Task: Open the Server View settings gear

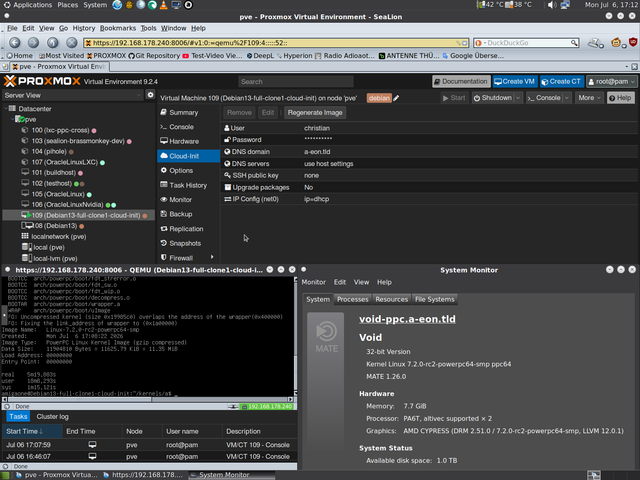Action: pos(150,95)
